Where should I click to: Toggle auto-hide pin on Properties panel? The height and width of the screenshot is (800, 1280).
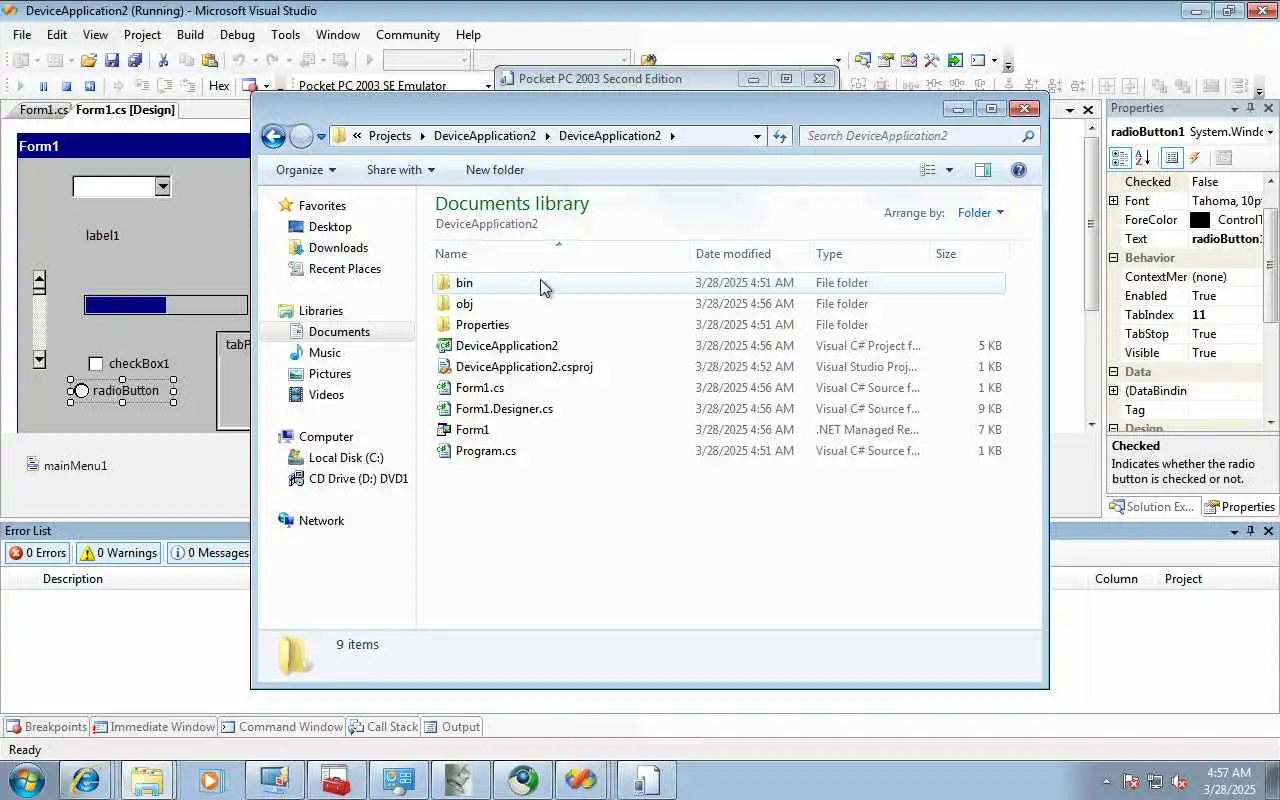coord(1250,108)
